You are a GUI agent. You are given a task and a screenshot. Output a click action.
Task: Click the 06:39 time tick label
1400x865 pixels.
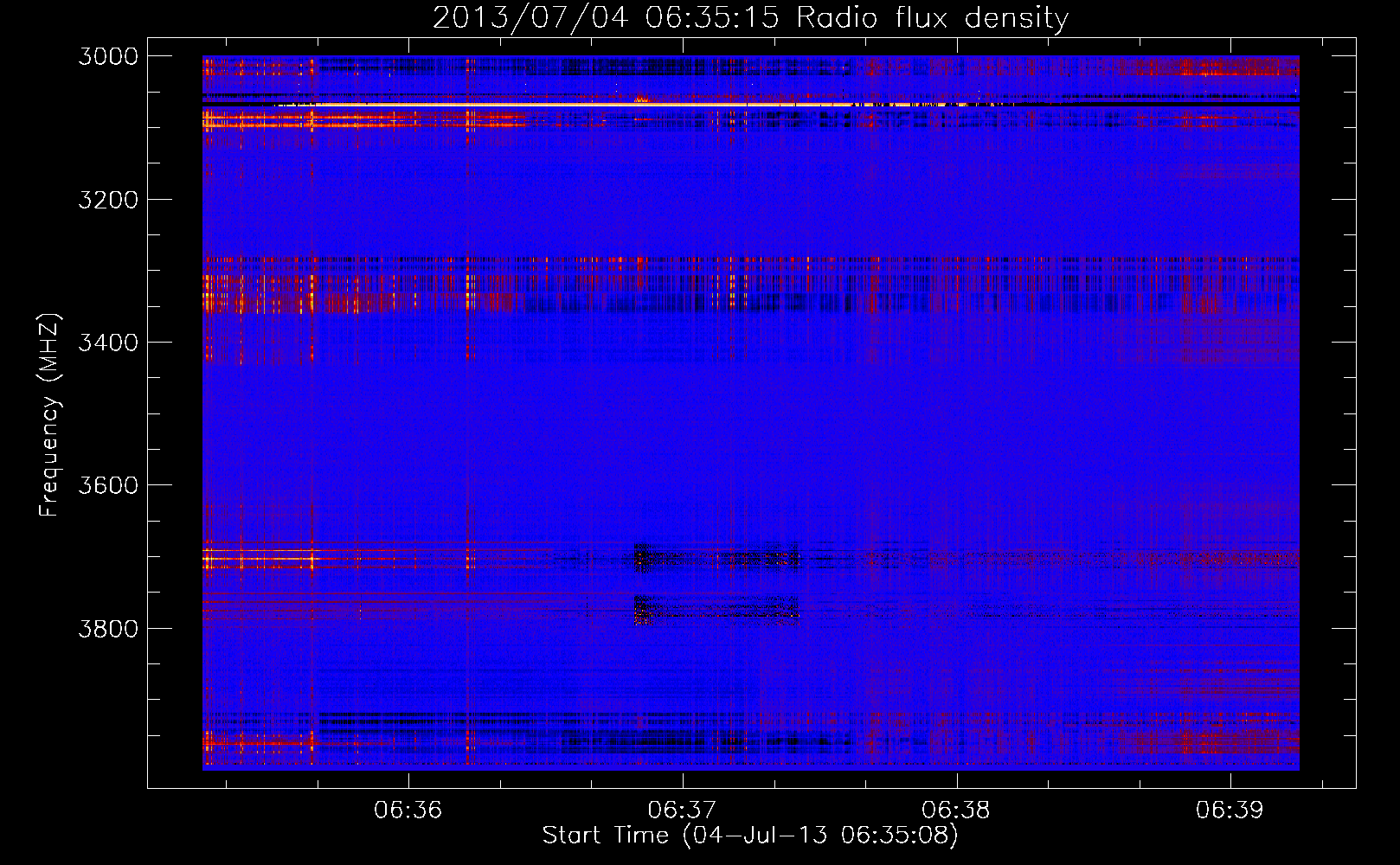click(x=1230, y=810)
